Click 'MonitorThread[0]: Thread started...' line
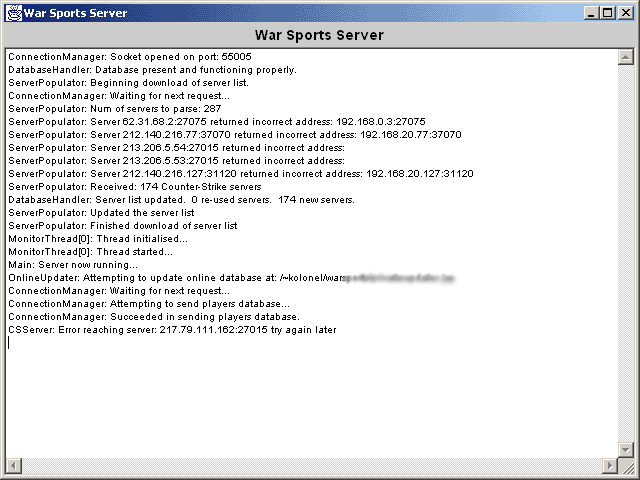The height and width of the screenshot is (480, 640). [x=90, y=252]
